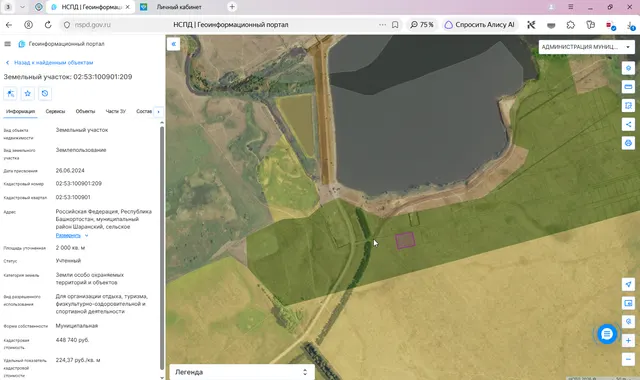Switch to the Части ЗУ tab
Screen dimensions: 640x380
pos(116,111)
